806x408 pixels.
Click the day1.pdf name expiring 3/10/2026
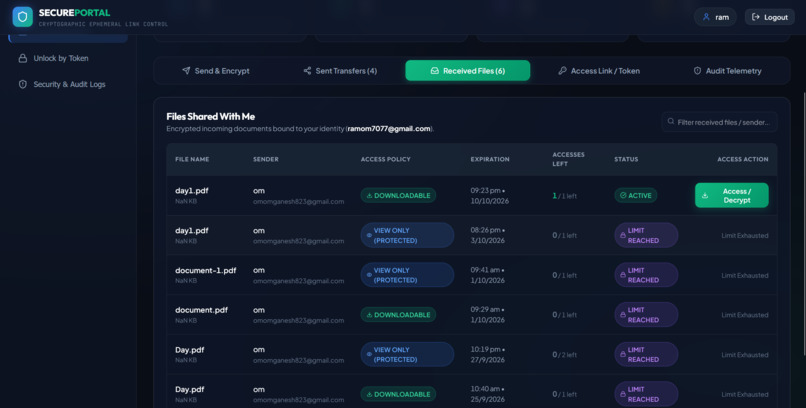pos(192,231)
